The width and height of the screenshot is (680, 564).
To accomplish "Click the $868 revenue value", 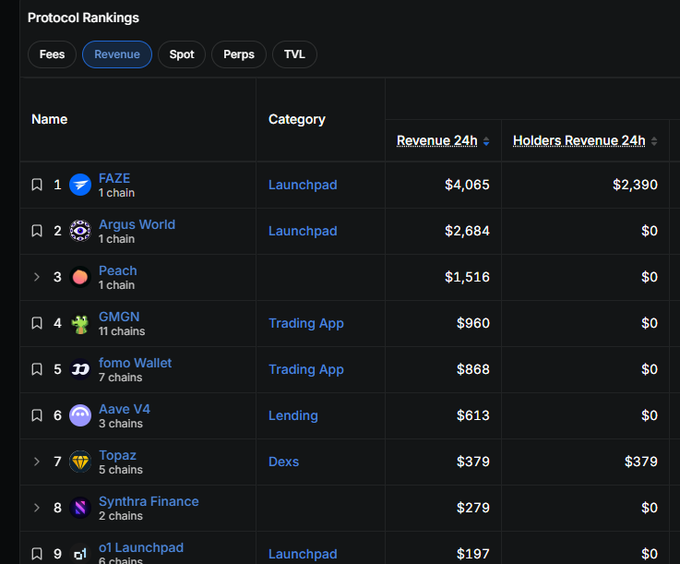I will click(x=473, y=370).
